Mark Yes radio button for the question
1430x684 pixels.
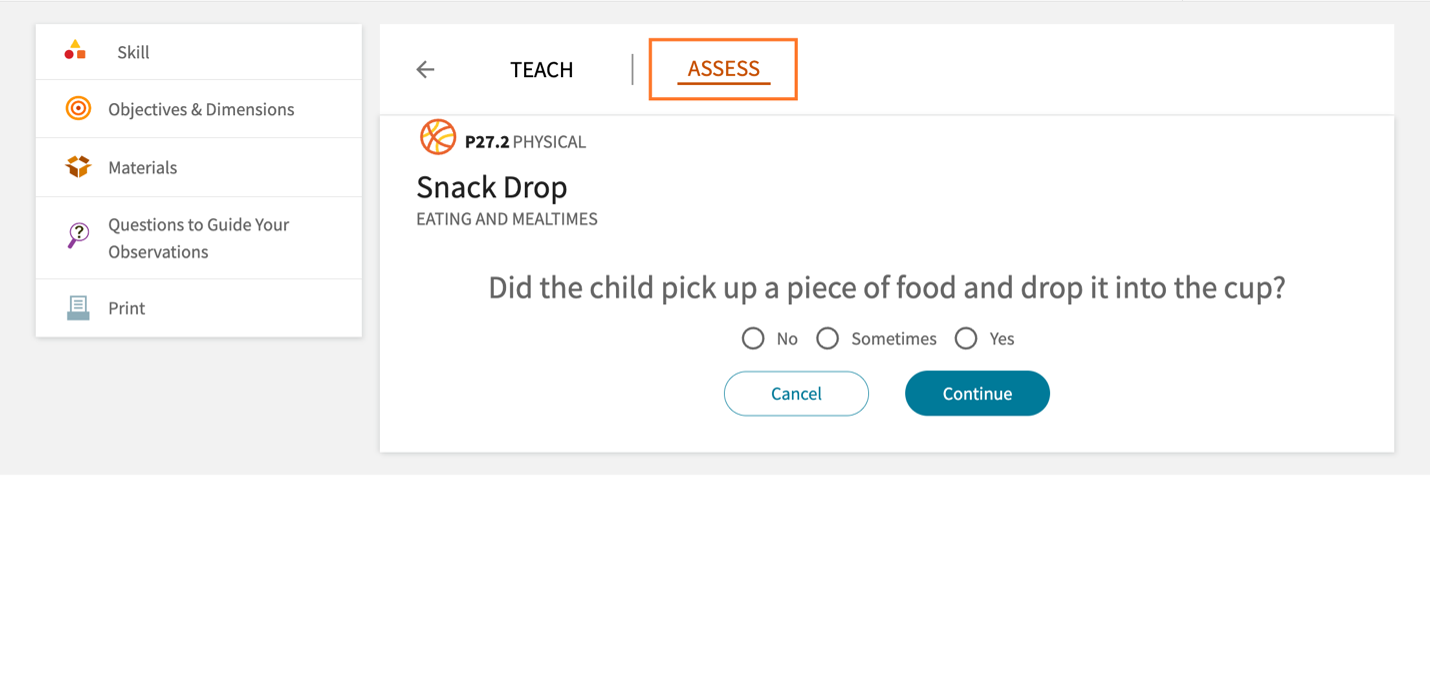point(965,339)
